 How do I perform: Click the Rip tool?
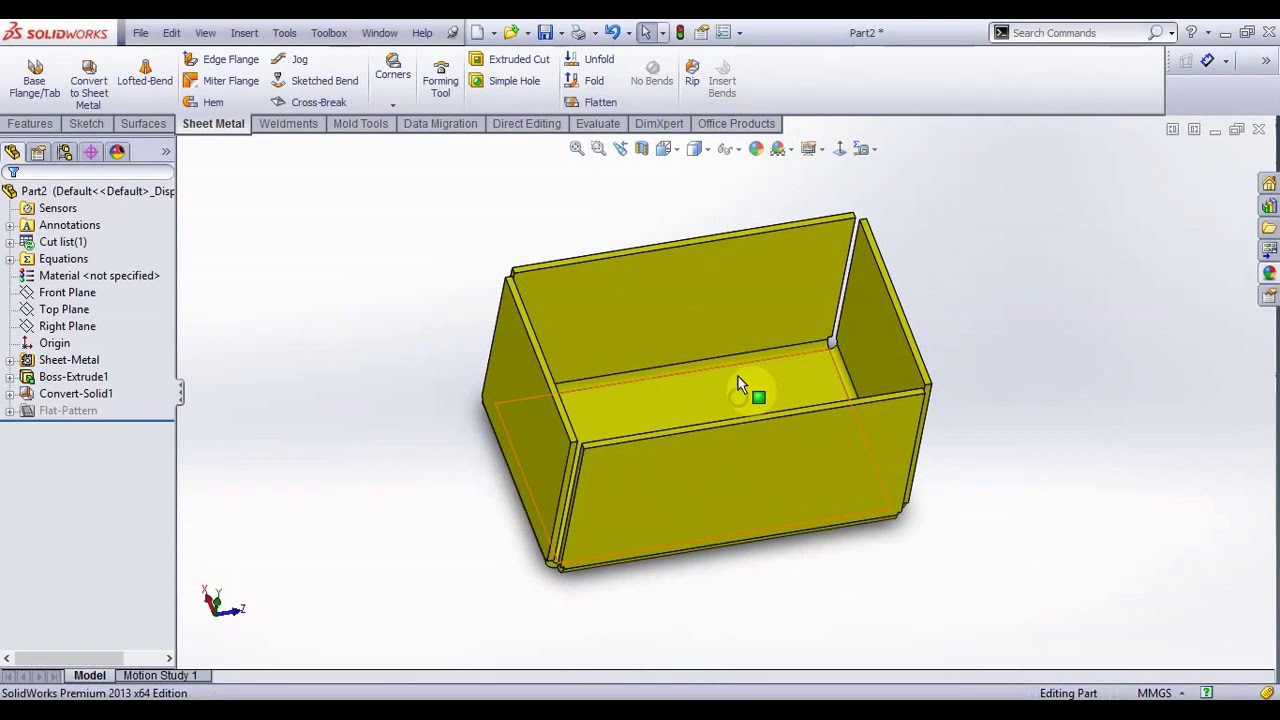click(x=692, y=73)
